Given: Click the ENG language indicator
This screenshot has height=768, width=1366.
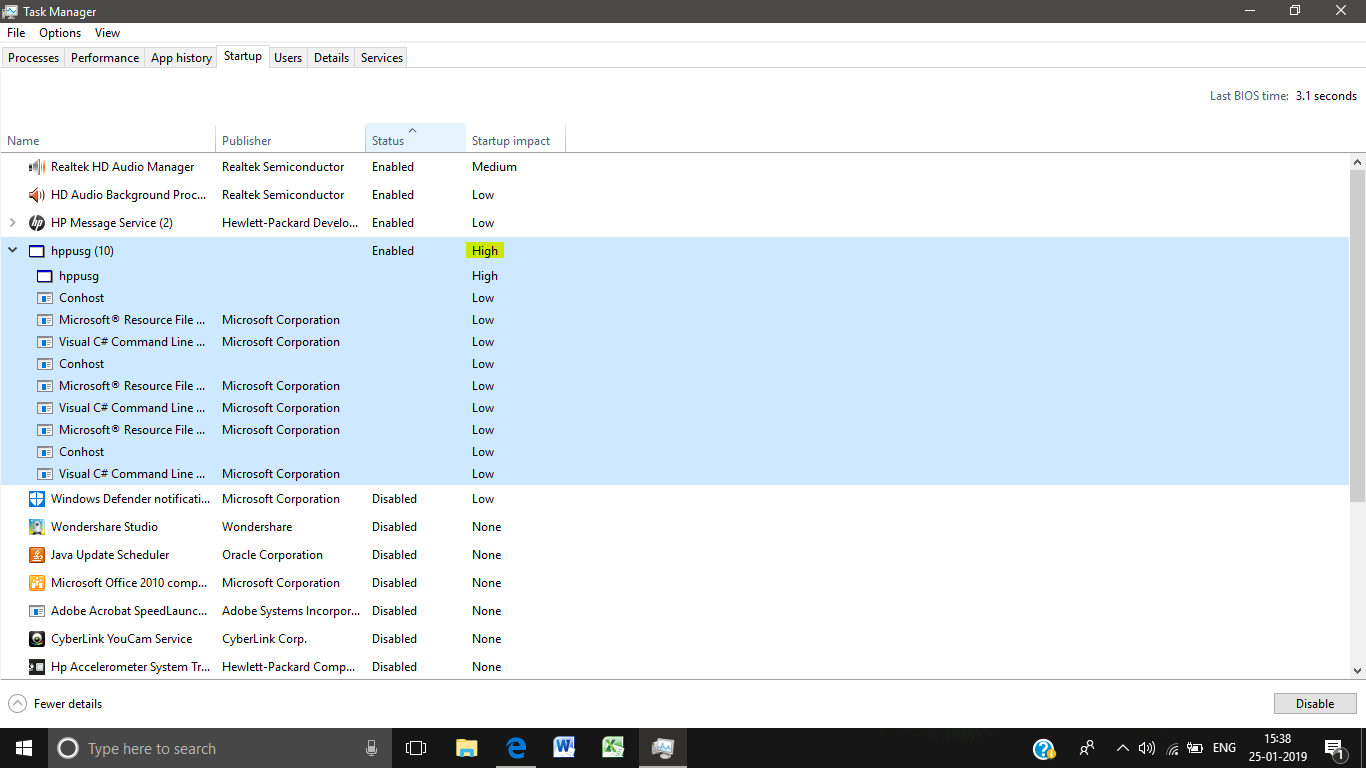Looking at the screenshot, I should coord(1224,748).
